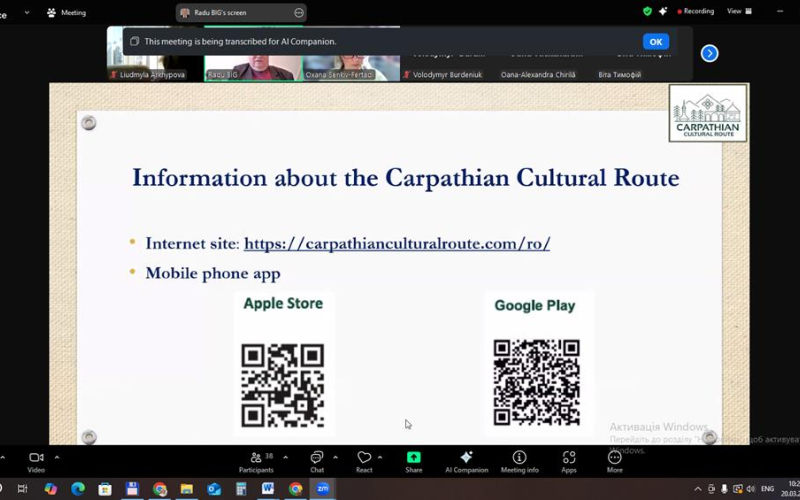Open AI Companion from the toolbar
The image size is (800, 500).
(466, 462)
